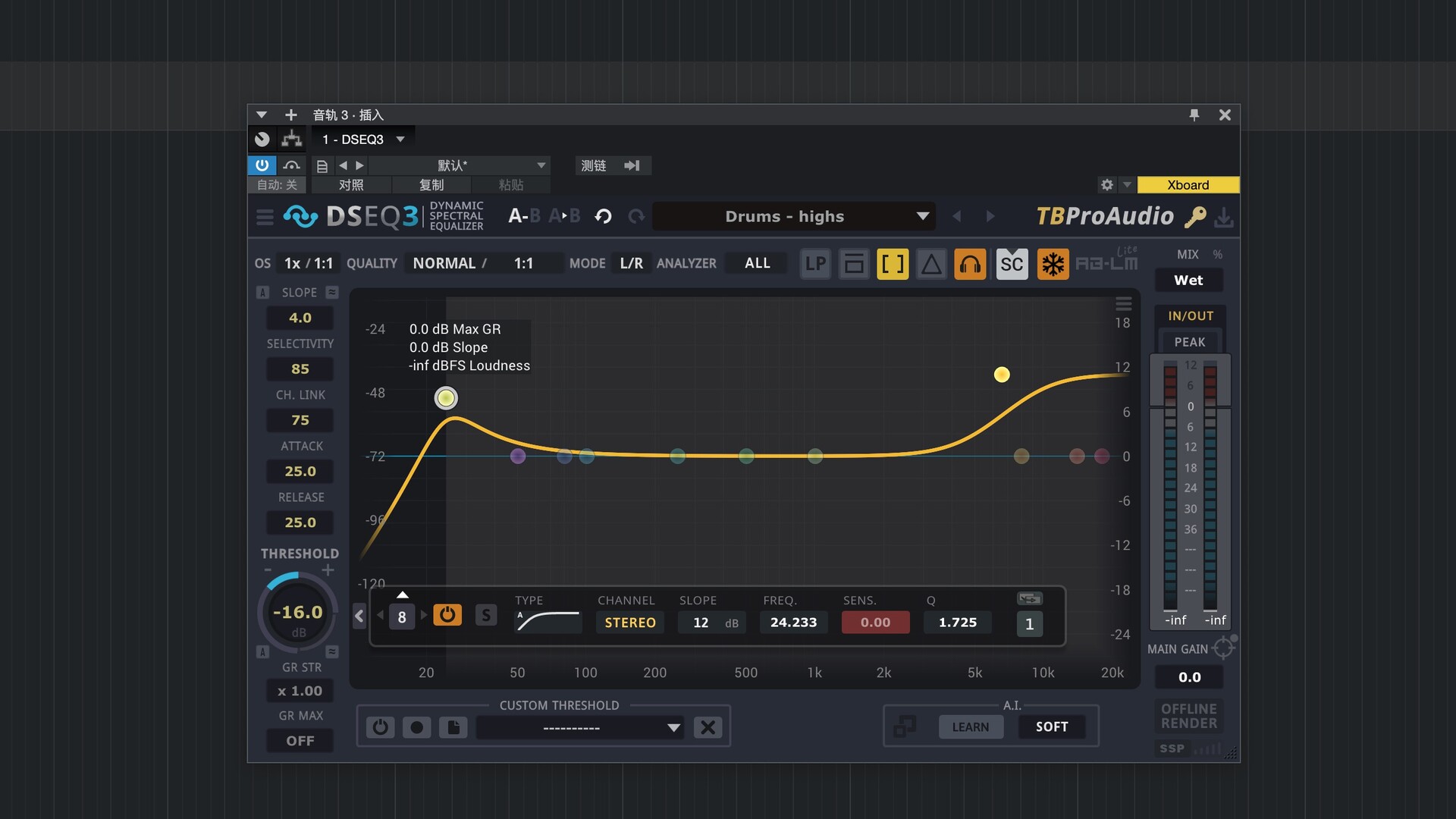Click the selected low-cut band node
1456x819 pixels.
coord(446,398)
